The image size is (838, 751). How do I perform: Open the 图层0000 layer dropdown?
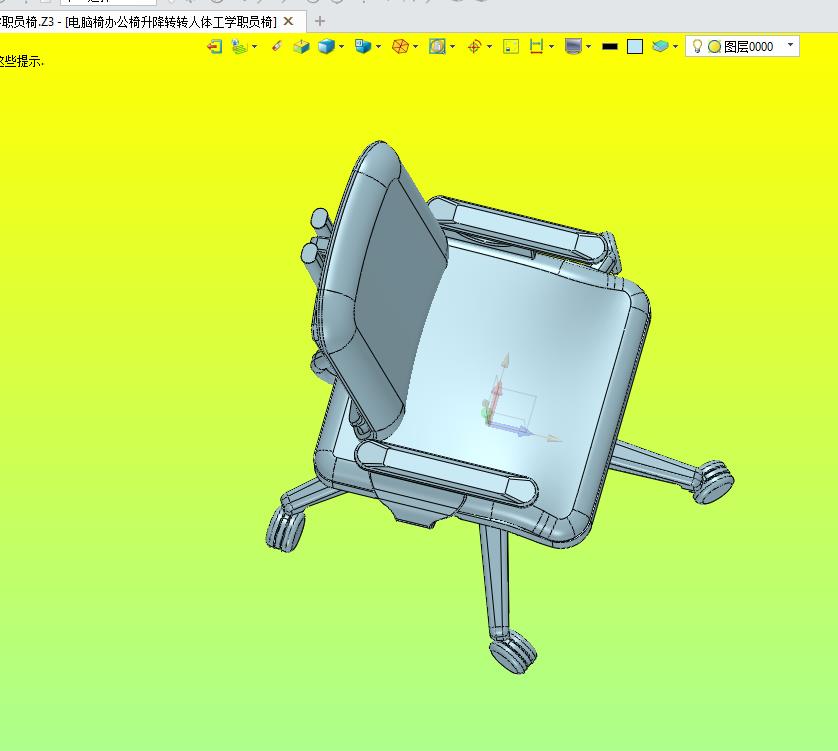790,45
